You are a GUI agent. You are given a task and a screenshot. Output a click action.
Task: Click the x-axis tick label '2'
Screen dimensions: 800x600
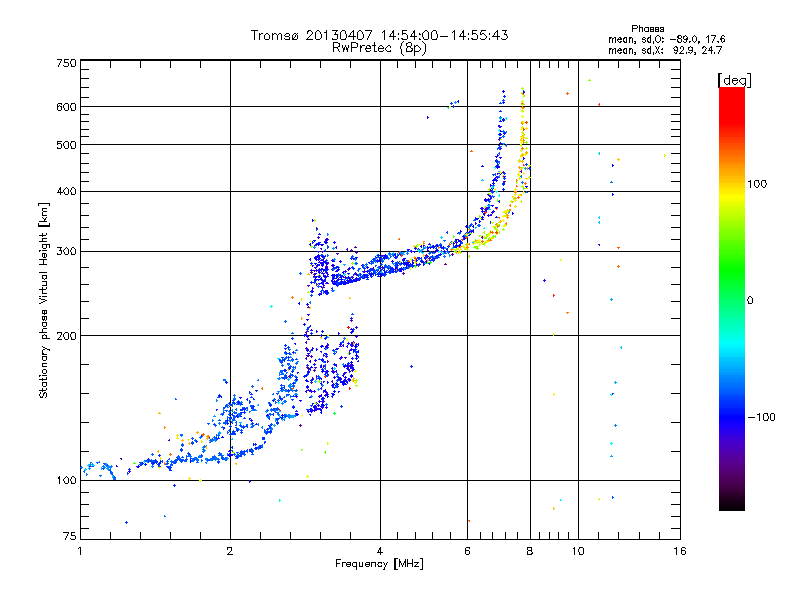tap(230, 551)
